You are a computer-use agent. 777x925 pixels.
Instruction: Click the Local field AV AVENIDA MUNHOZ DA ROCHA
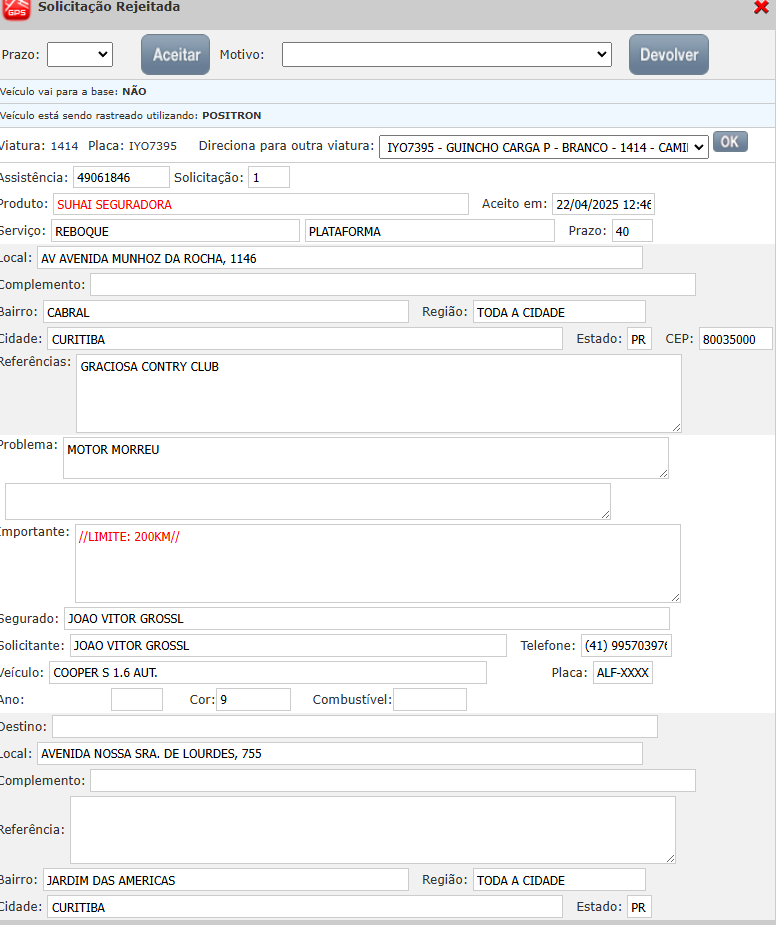coord(340,258)
